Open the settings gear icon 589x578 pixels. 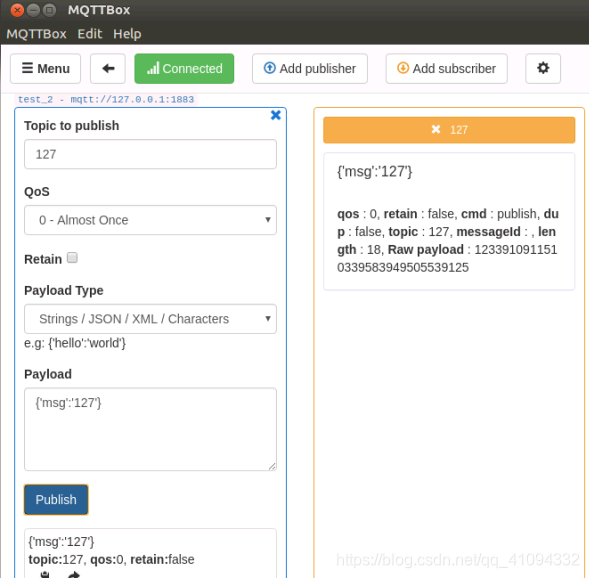click(543, 69)
